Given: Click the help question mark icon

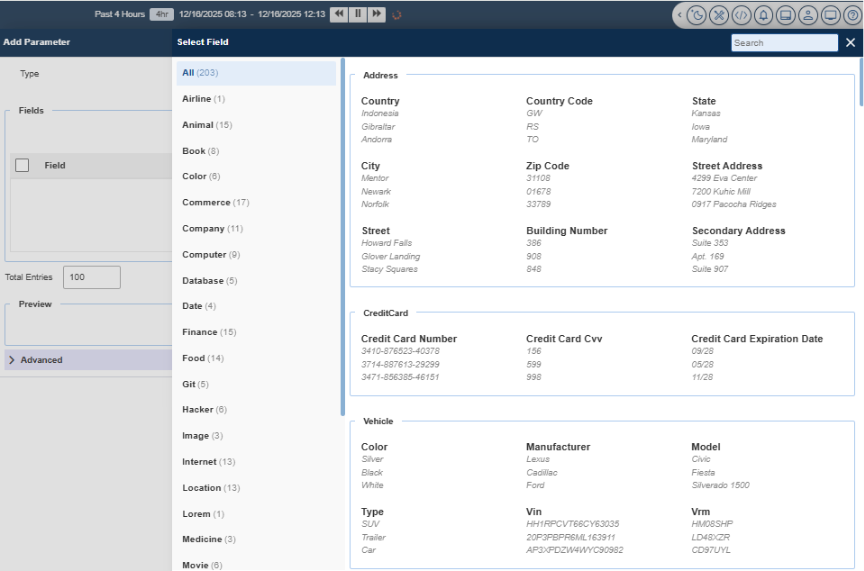Looking at the screenshot, I should pyautogui.click(x=851, y=15).
